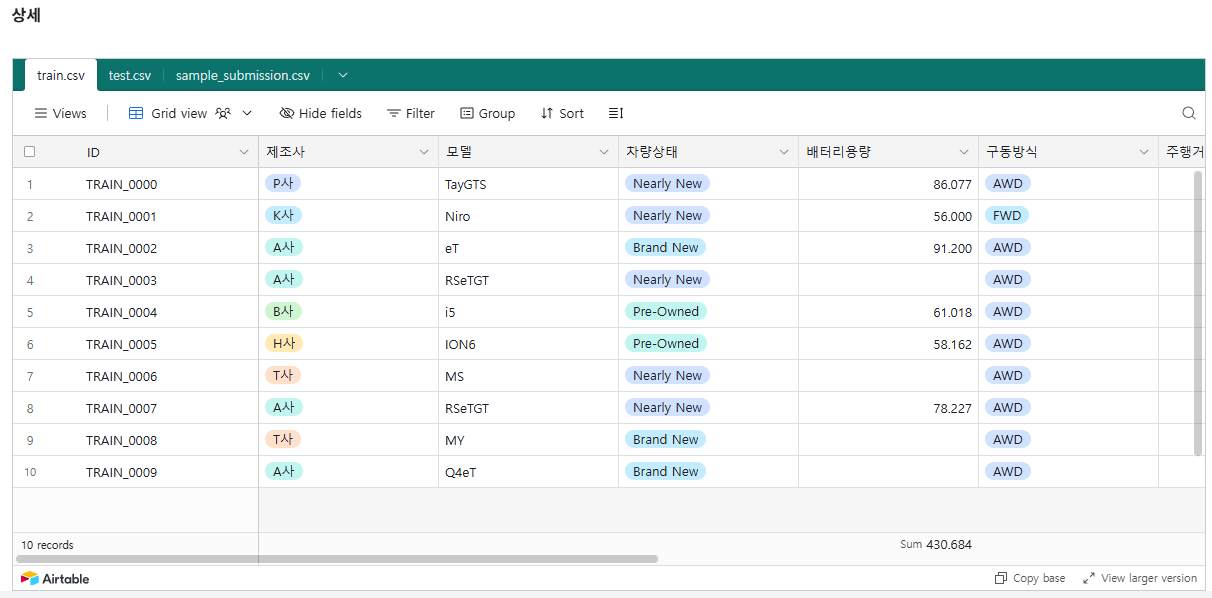This screenshot has height=598, width=1212.
Task: Open the 제조사 column dropdown arrow
Action: click(424, 152)
